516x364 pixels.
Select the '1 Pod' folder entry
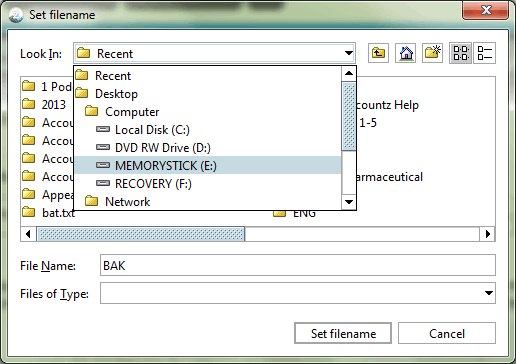coord(47,87)
